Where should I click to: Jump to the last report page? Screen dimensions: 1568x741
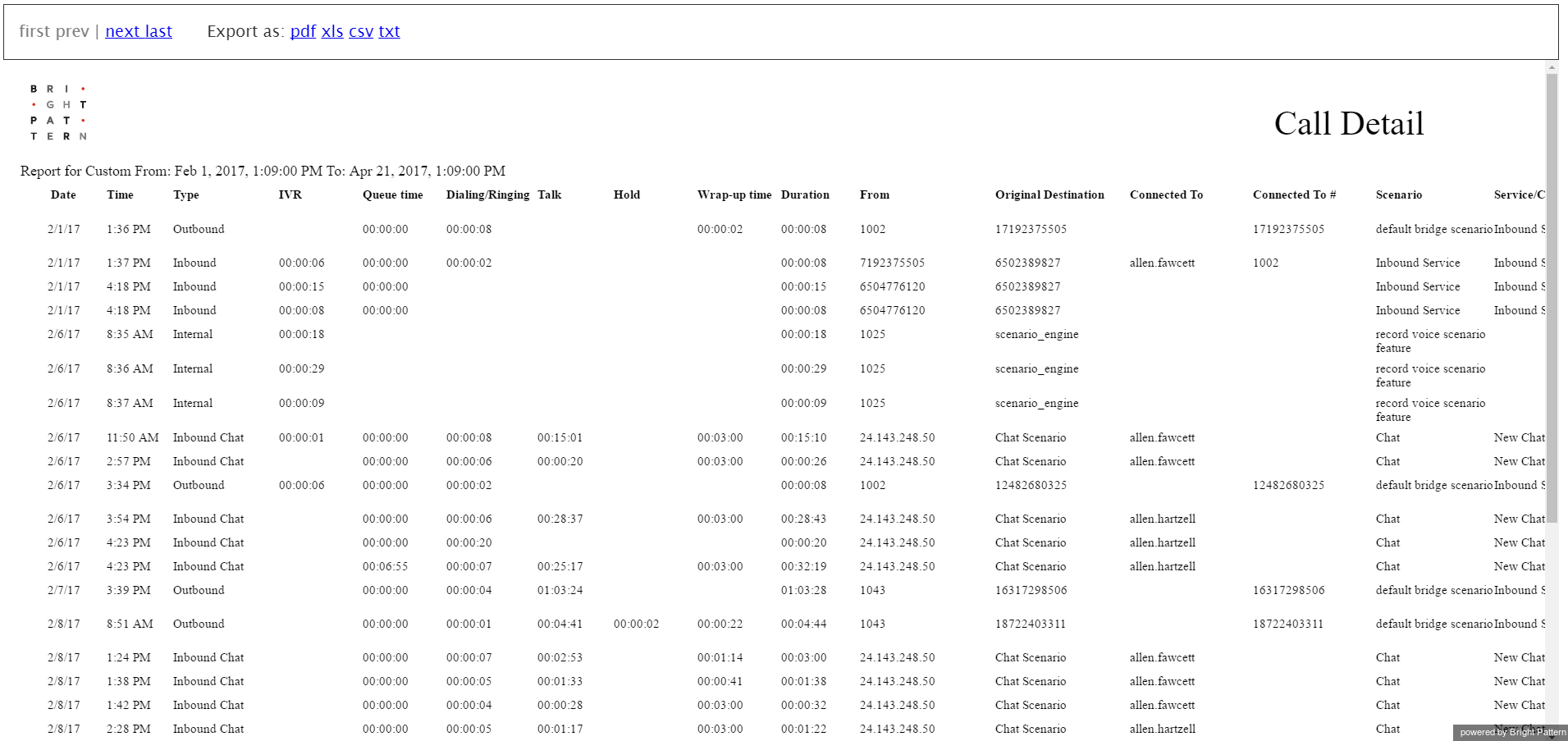point(158,31)
